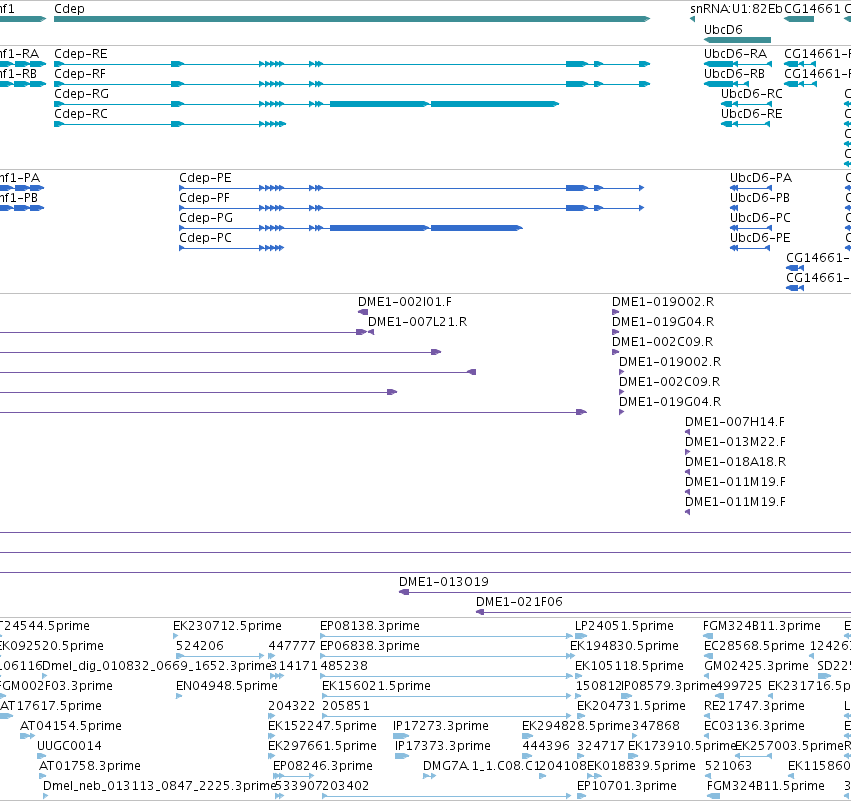Select the AT01758.3prime label
This screenshot has height=801, width=851.
(x=90, y=766)
